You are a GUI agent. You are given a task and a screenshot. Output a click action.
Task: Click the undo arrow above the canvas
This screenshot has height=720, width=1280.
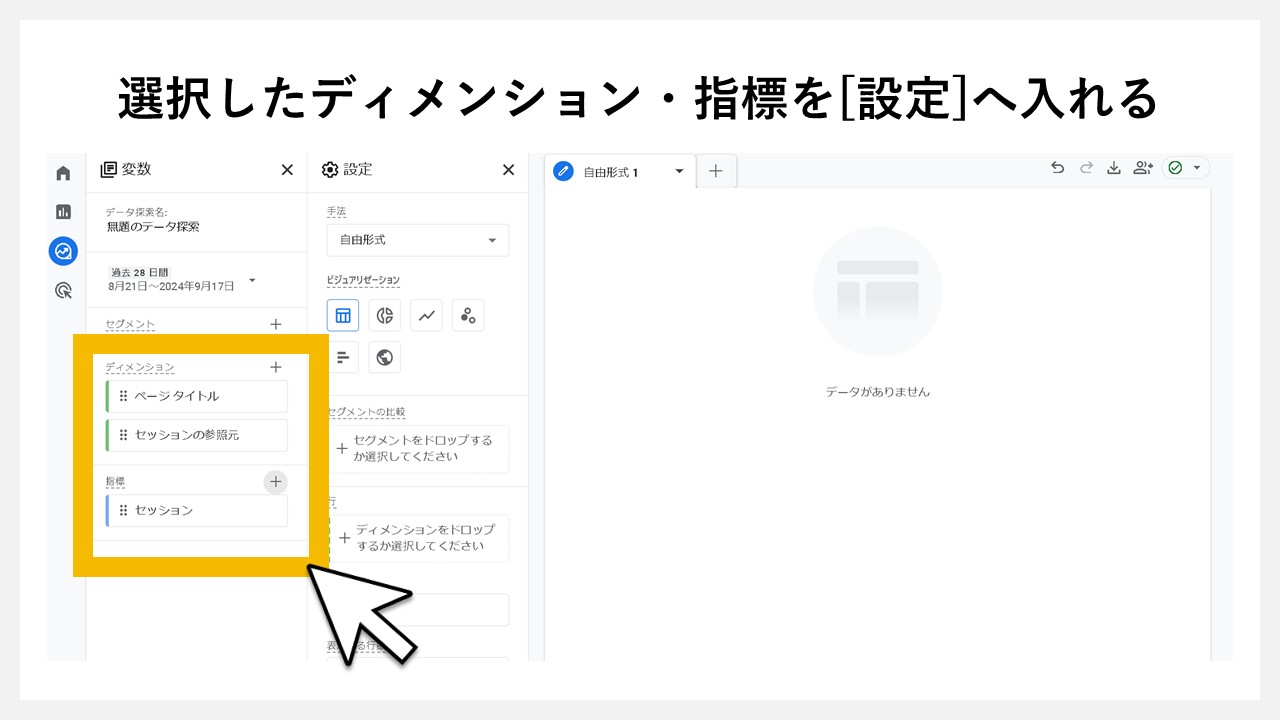1057,169
